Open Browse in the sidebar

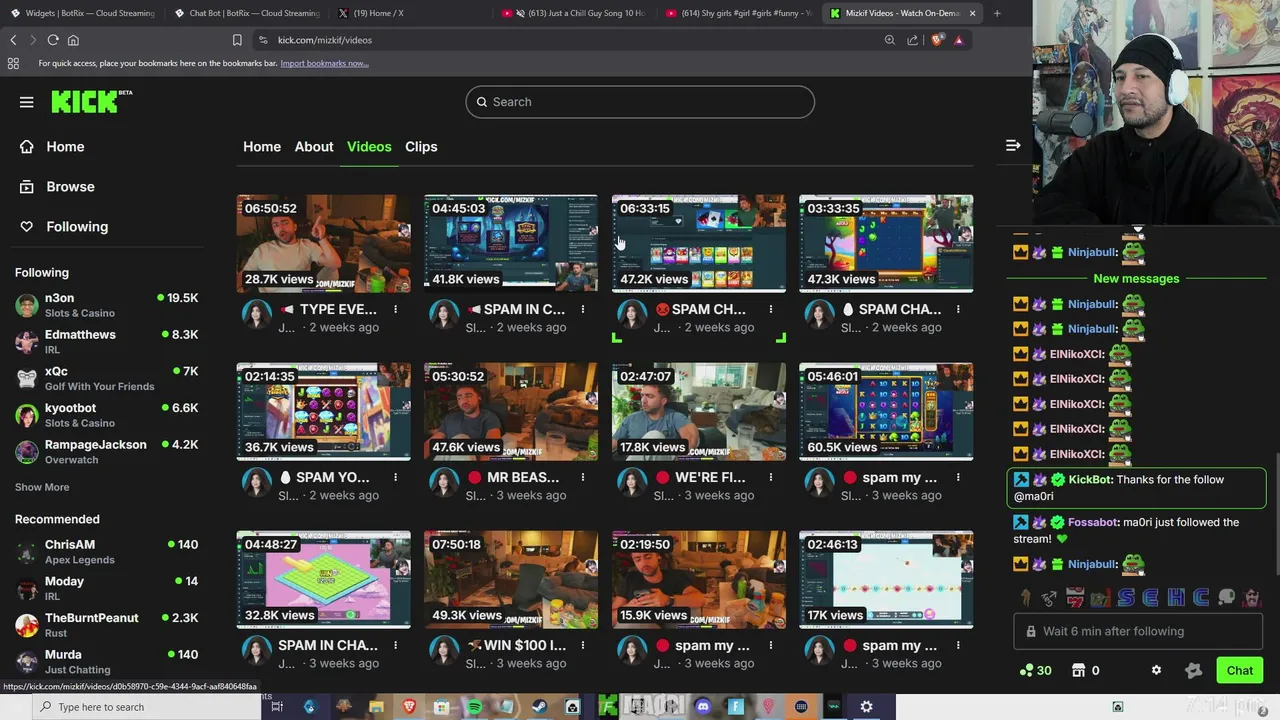click(x=70, y=187)
